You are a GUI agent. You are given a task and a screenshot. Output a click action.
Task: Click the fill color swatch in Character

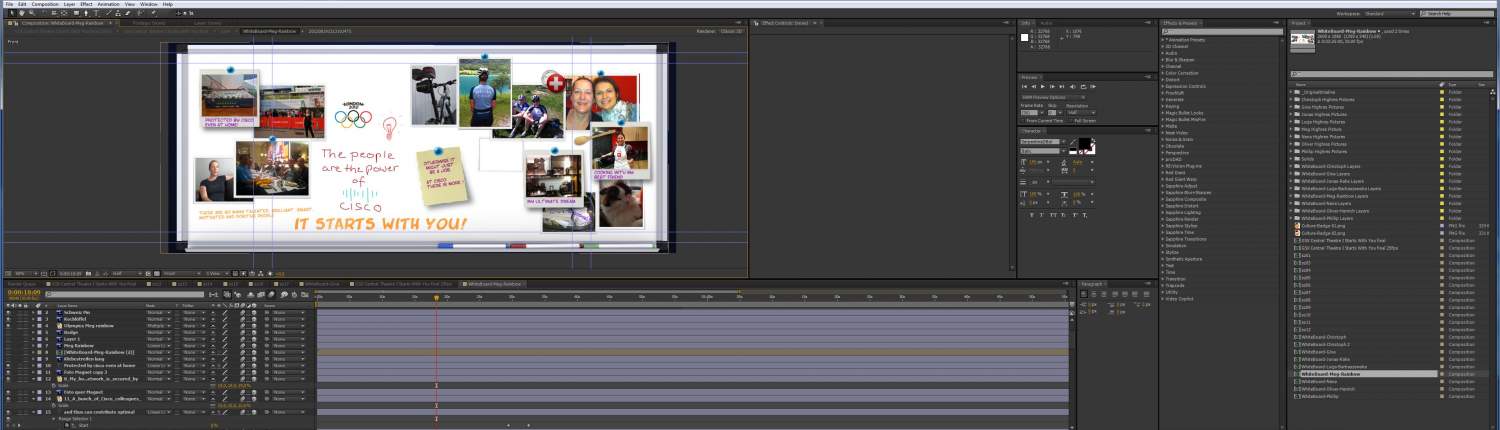tap(1084, 142)
